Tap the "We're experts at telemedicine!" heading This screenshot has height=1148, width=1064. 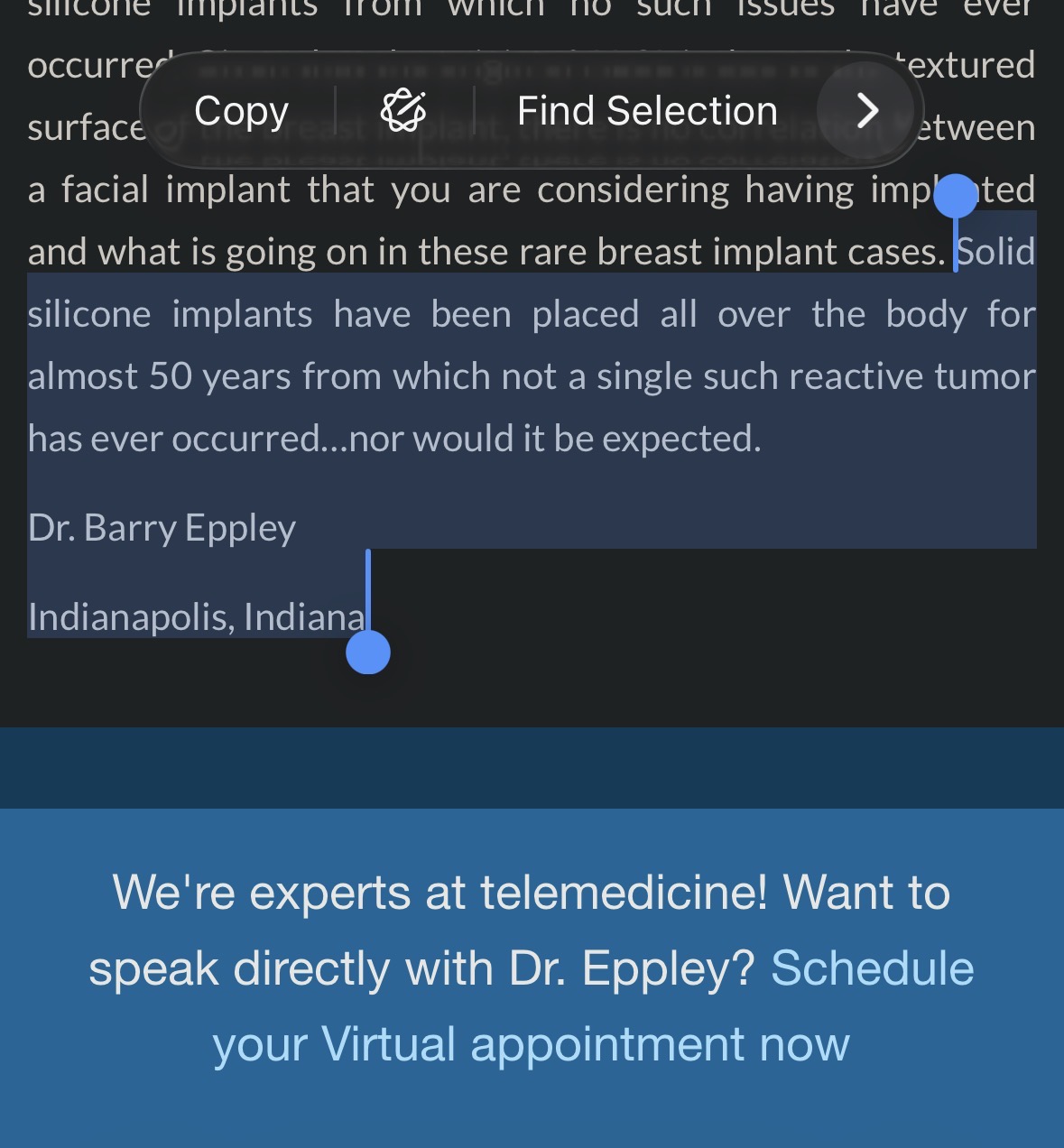[x=440, y=893]
